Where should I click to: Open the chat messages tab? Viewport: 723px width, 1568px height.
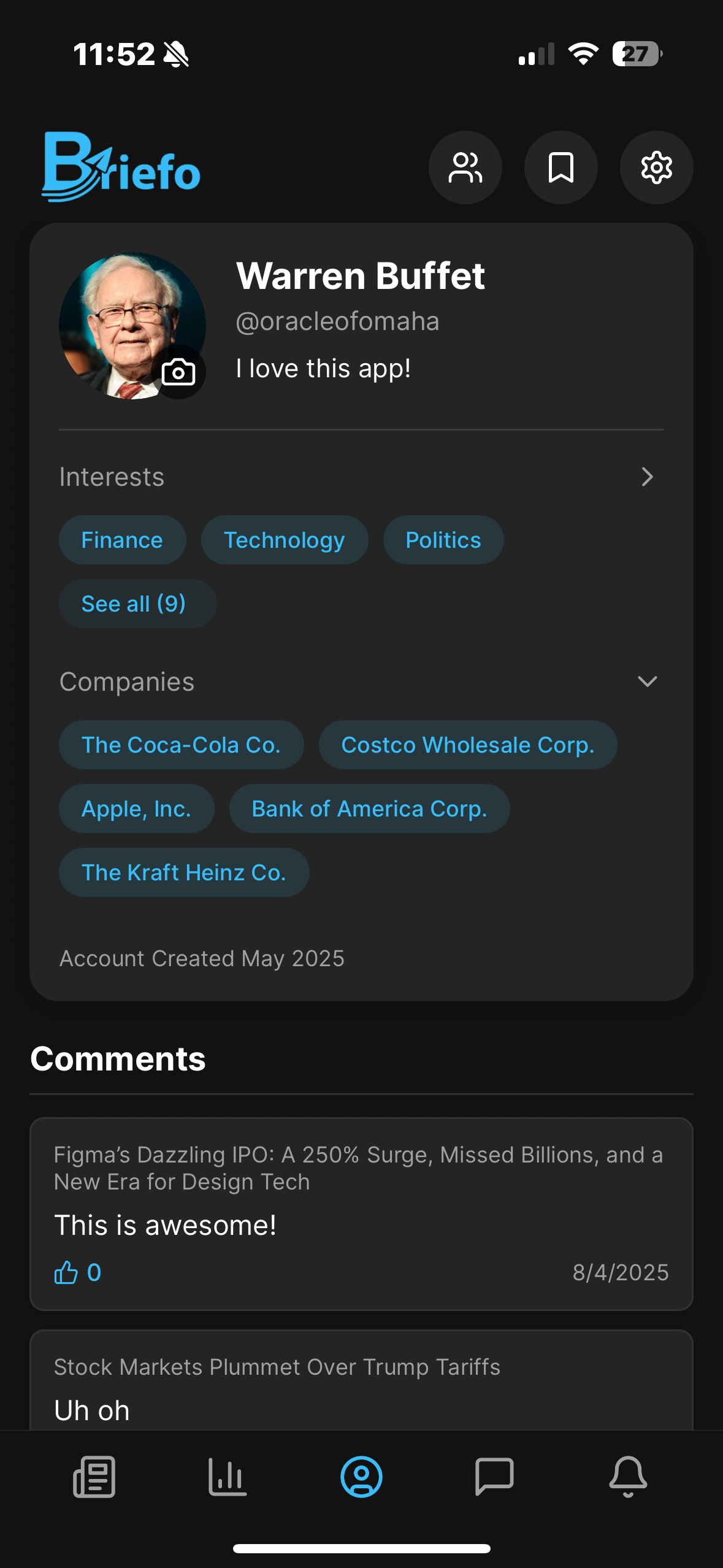click(494, 1477)
